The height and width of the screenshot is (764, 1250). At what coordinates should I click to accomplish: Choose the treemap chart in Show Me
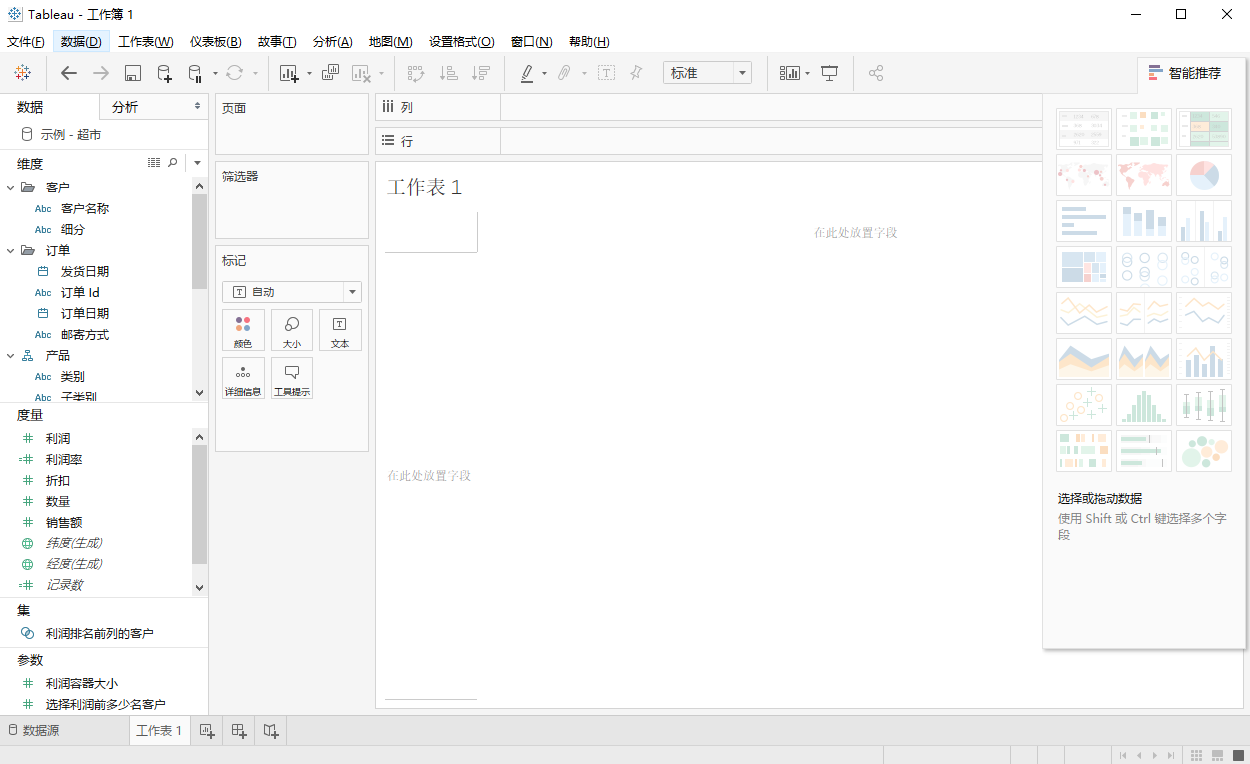pyautogui.click(x=1084, y=267)
